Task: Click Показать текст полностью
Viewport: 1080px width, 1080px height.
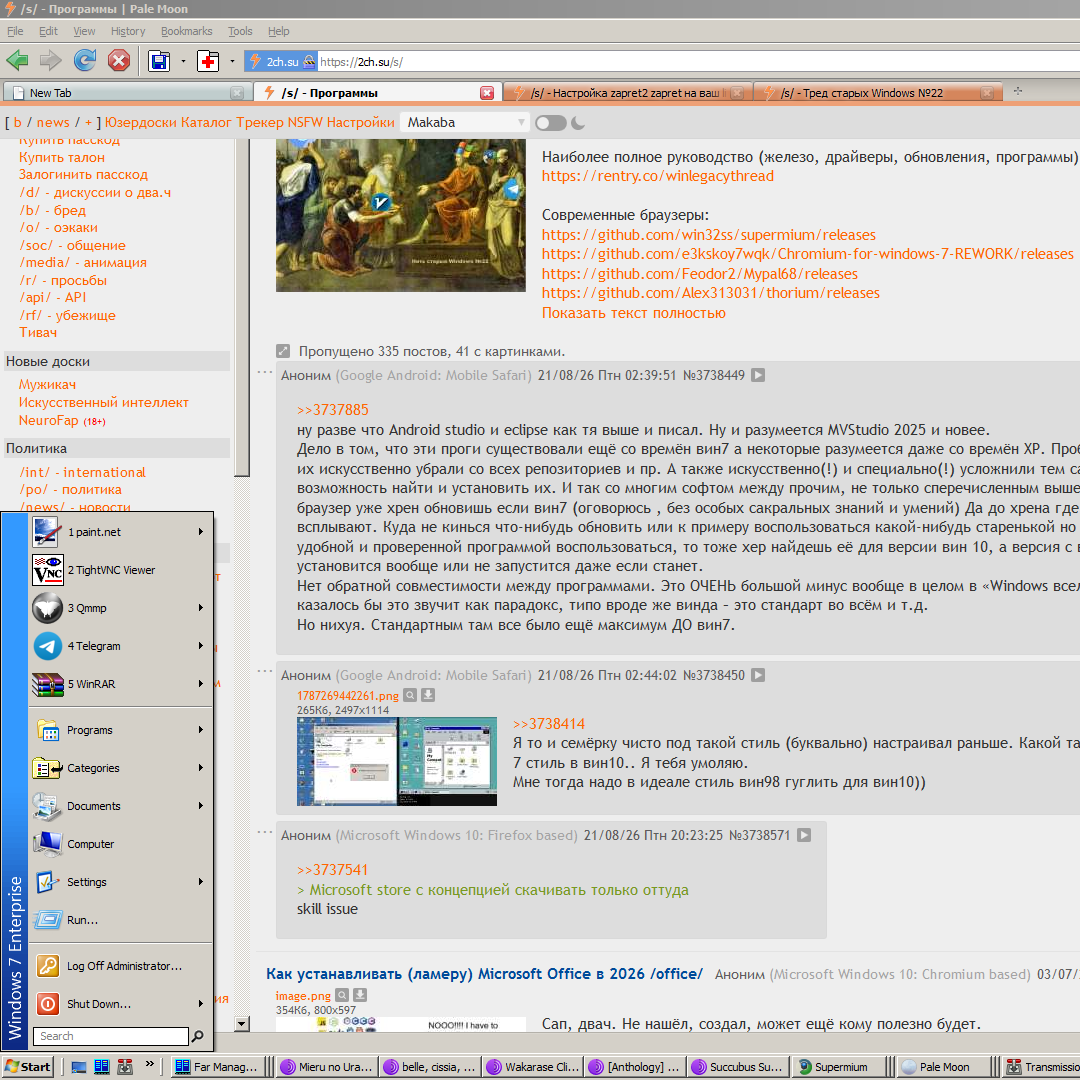Action: pos(634,313)
